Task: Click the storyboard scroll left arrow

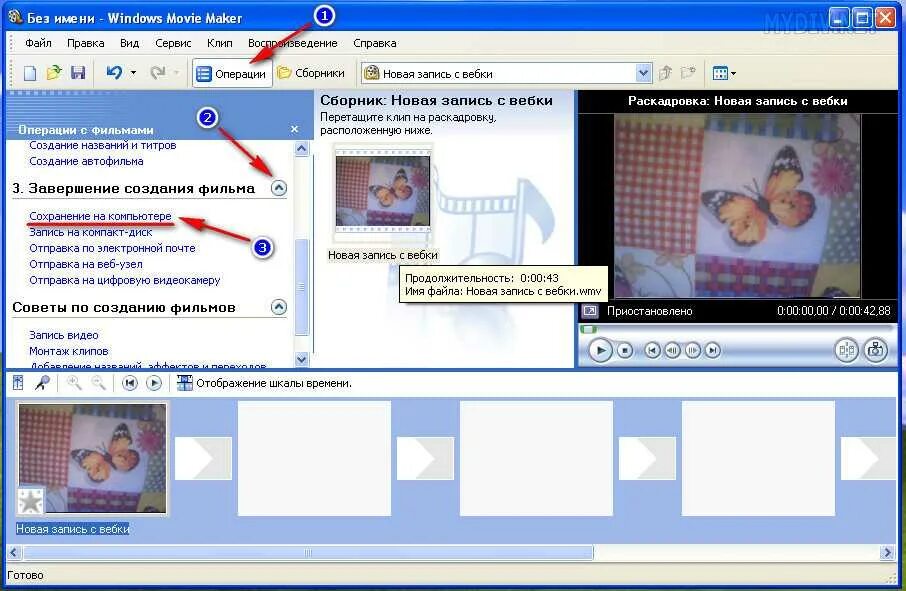Action: pyautogui.click(x=14, y=553)
